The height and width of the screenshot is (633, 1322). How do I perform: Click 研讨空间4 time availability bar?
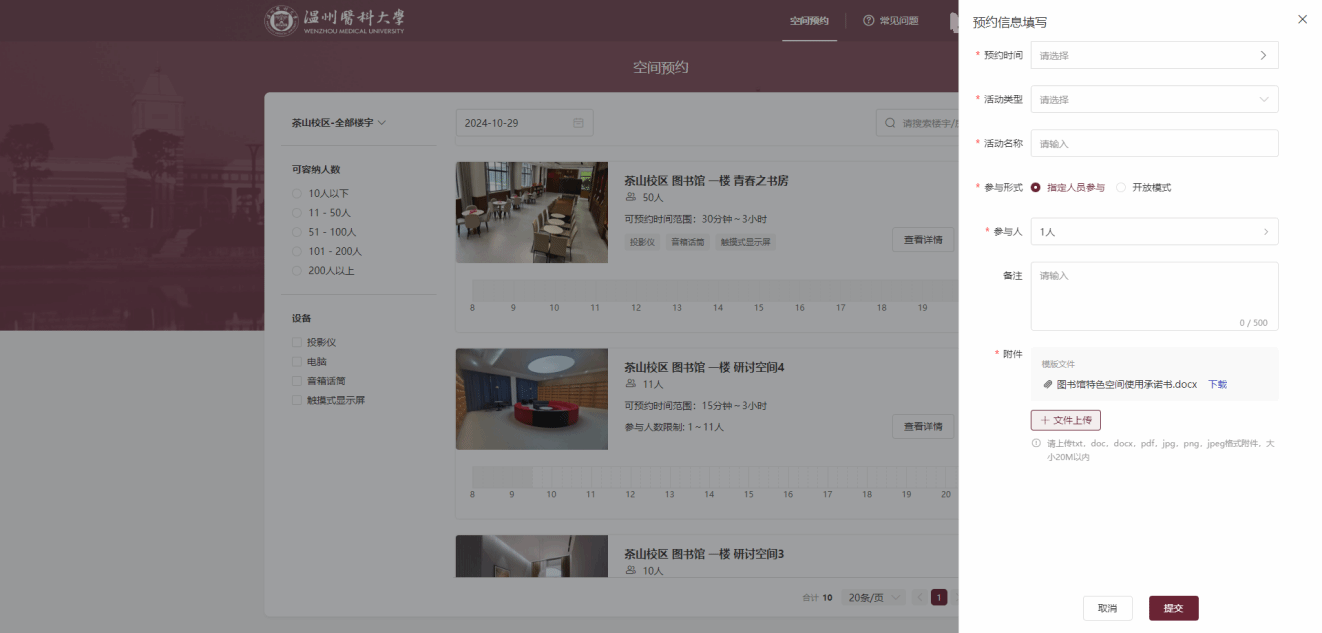pyautogui.click(x=714, y=477)
